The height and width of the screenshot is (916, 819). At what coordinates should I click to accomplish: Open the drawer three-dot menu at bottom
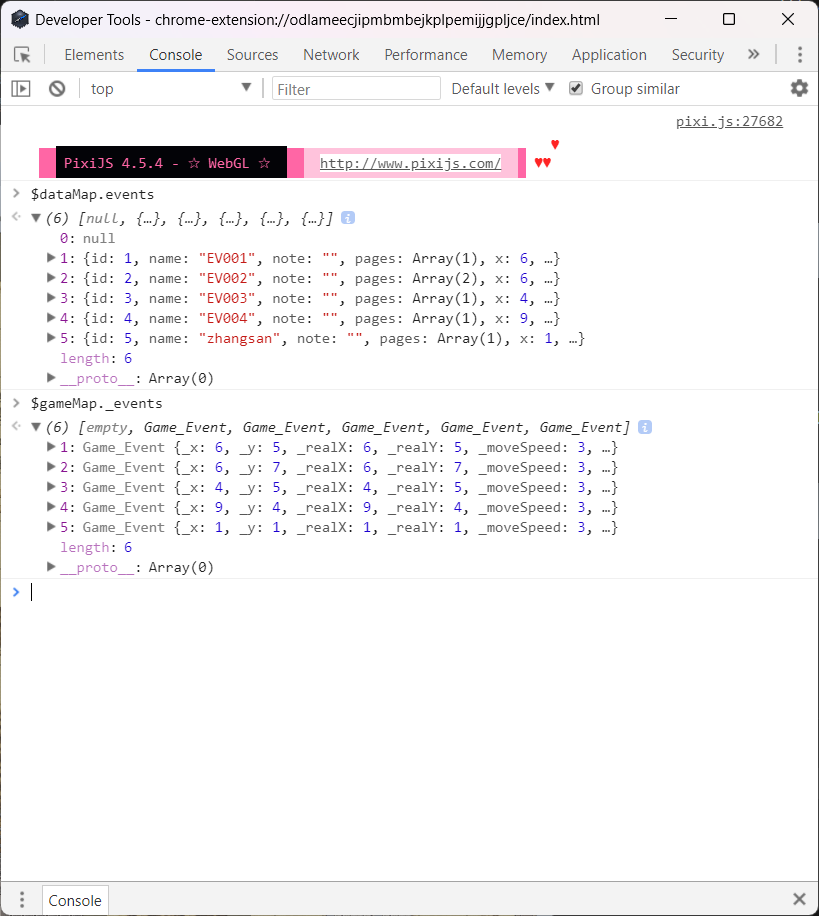point(22,898)
